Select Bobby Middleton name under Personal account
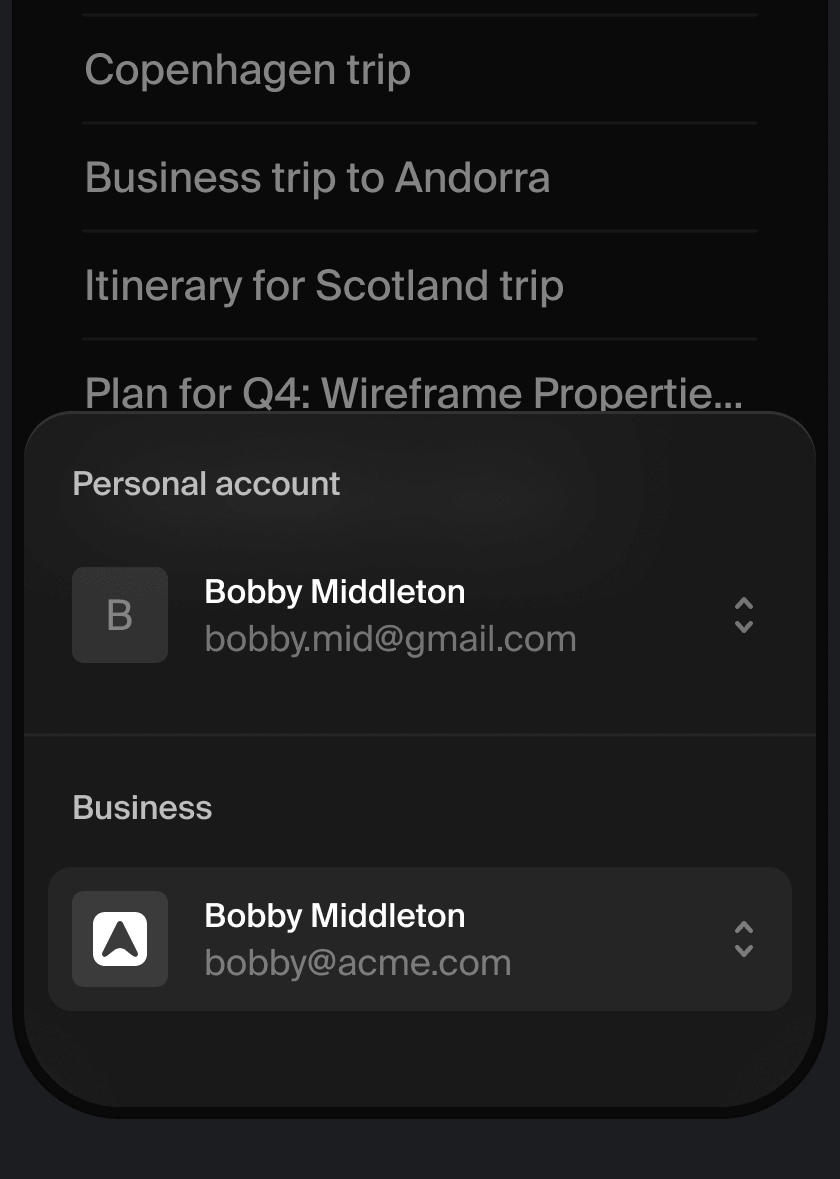Viewport: 840px width, 1179px height. click(x=335, y=592)
